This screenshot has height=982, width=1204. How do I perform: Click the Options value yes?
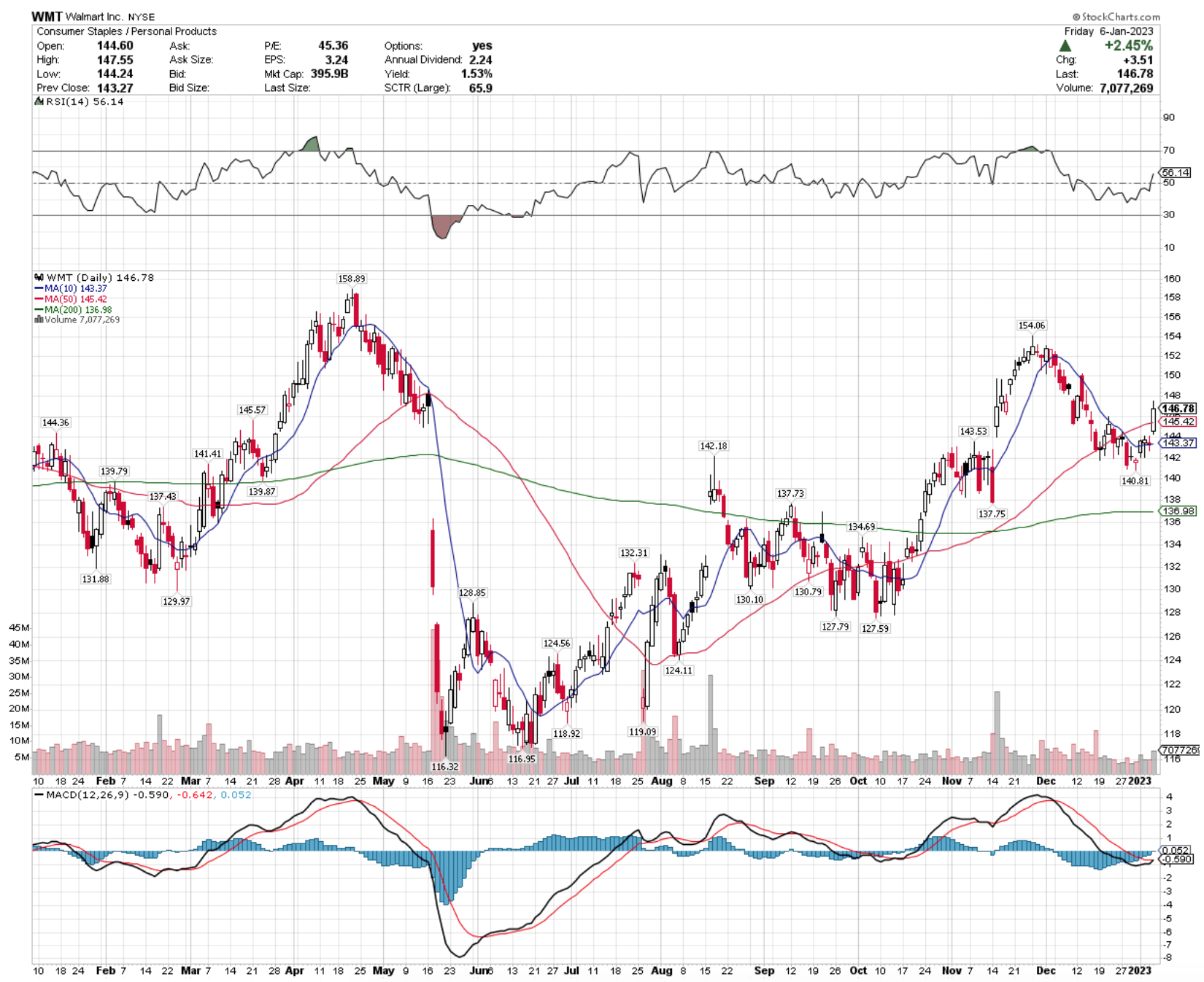482,45
